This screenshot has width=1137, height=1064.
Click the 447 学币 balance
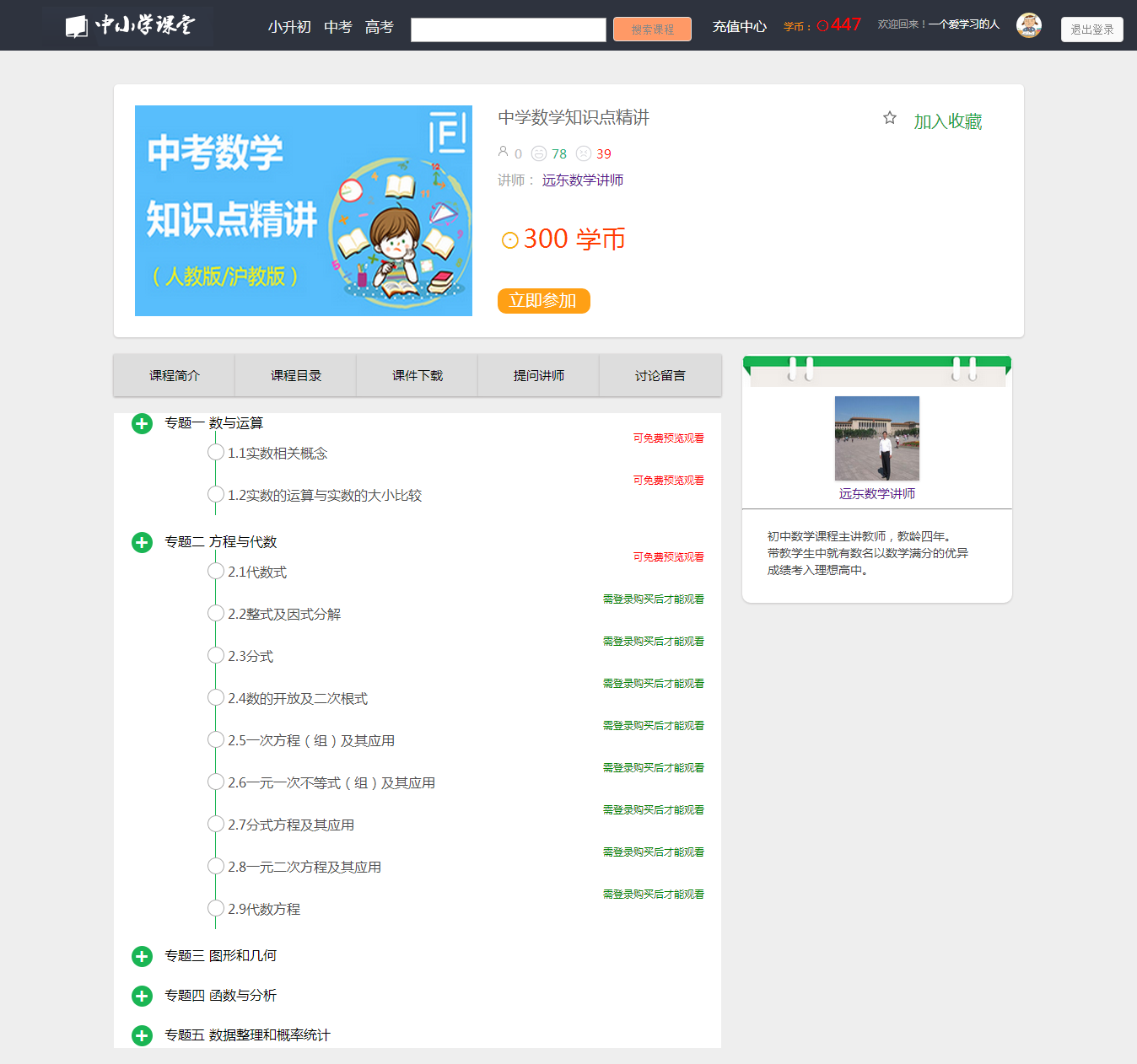(846, 24)
